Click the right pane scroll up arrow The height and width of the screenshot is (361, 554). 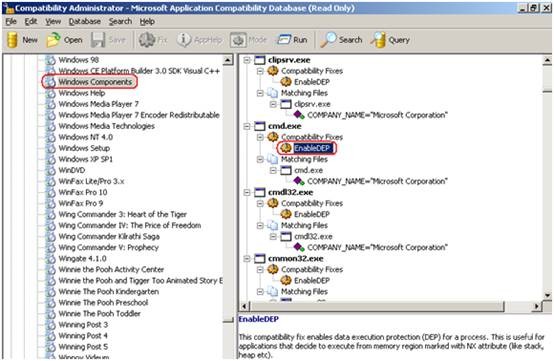[x=547, y=60]
